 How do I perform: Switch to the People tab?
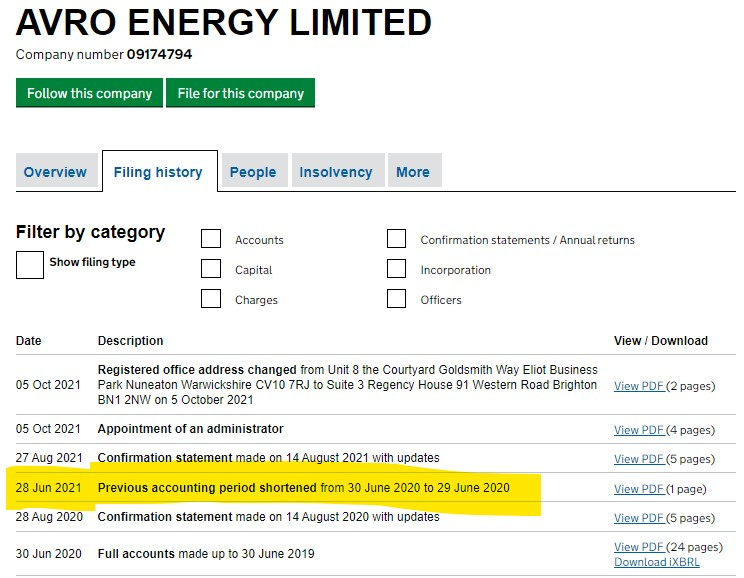(x=253, y=172)
